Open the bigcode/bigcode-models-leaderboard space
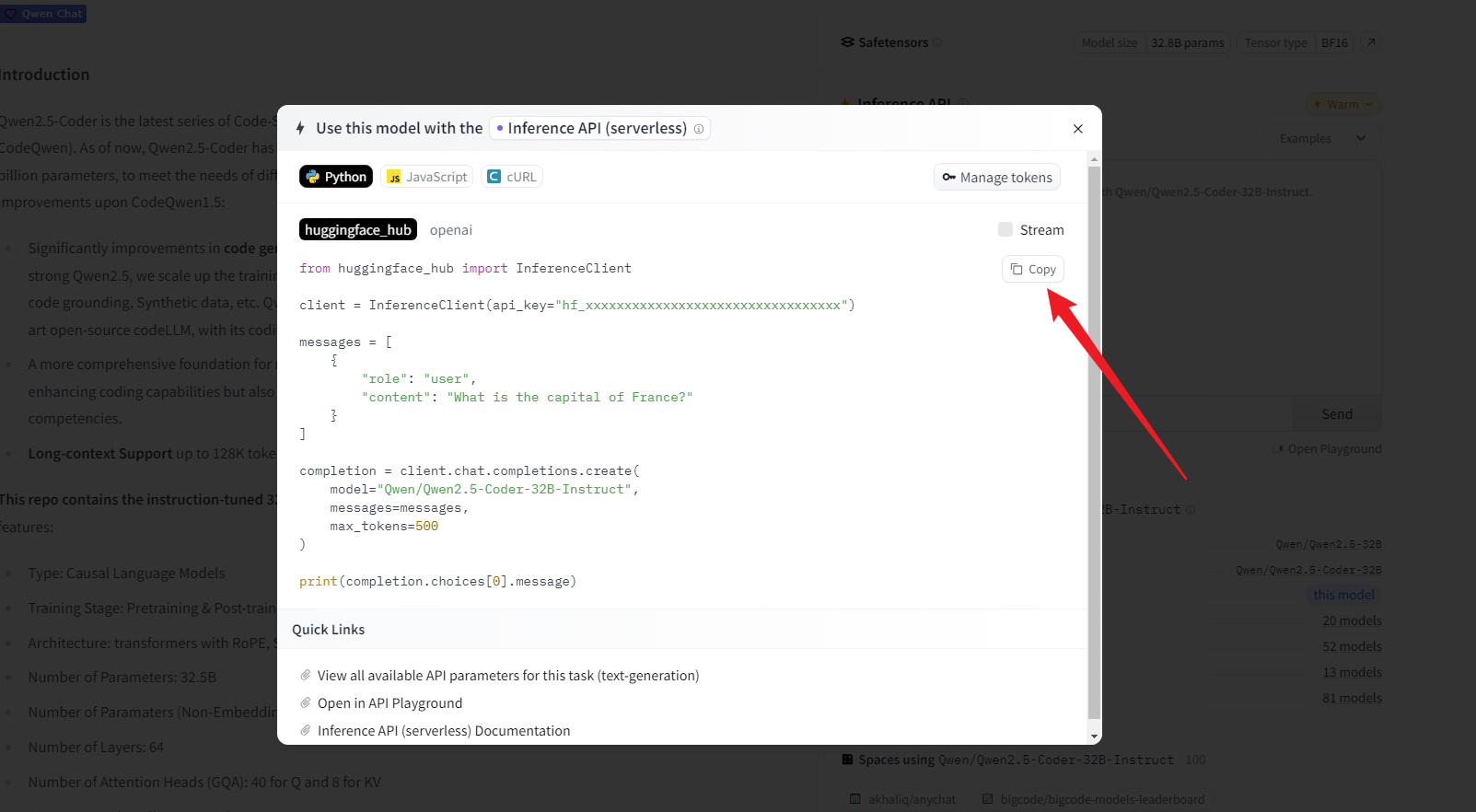This screenshot has height=812, width=1476. 1093,799
